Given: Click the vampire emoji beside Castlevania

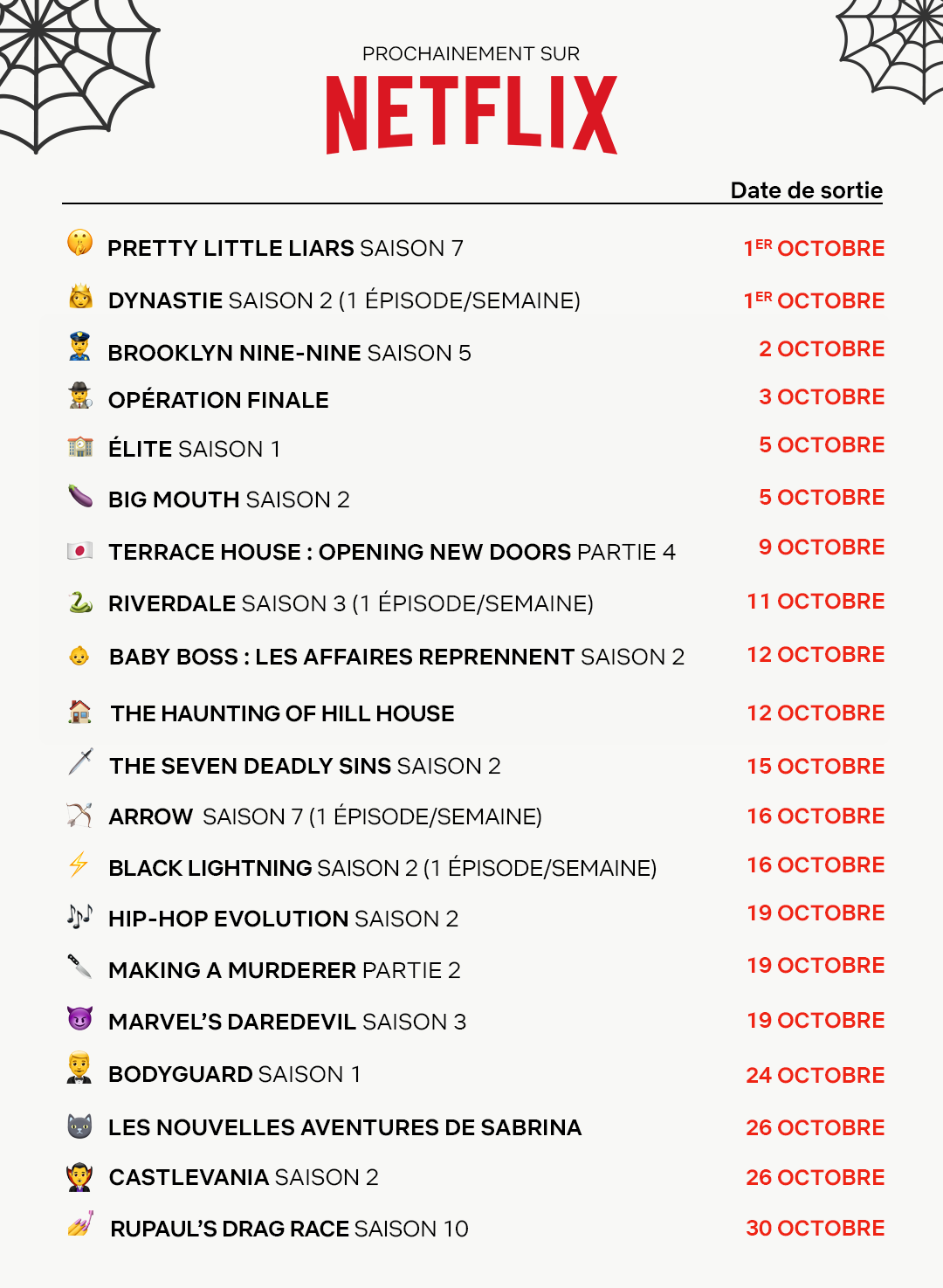Looking at the screenshot, I should [79, 1176].
